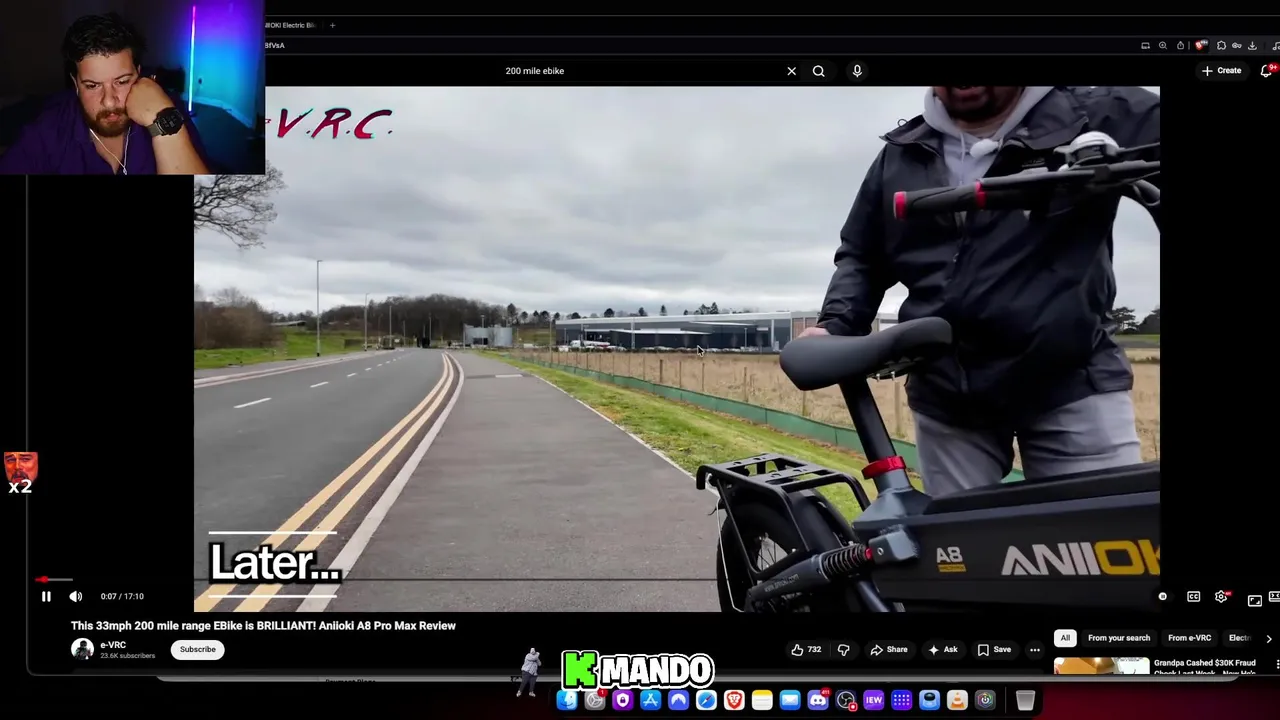This screenshot has width=1280, height=720.
Task: Open YouTube notifications bell
Action: point(1267,71)
